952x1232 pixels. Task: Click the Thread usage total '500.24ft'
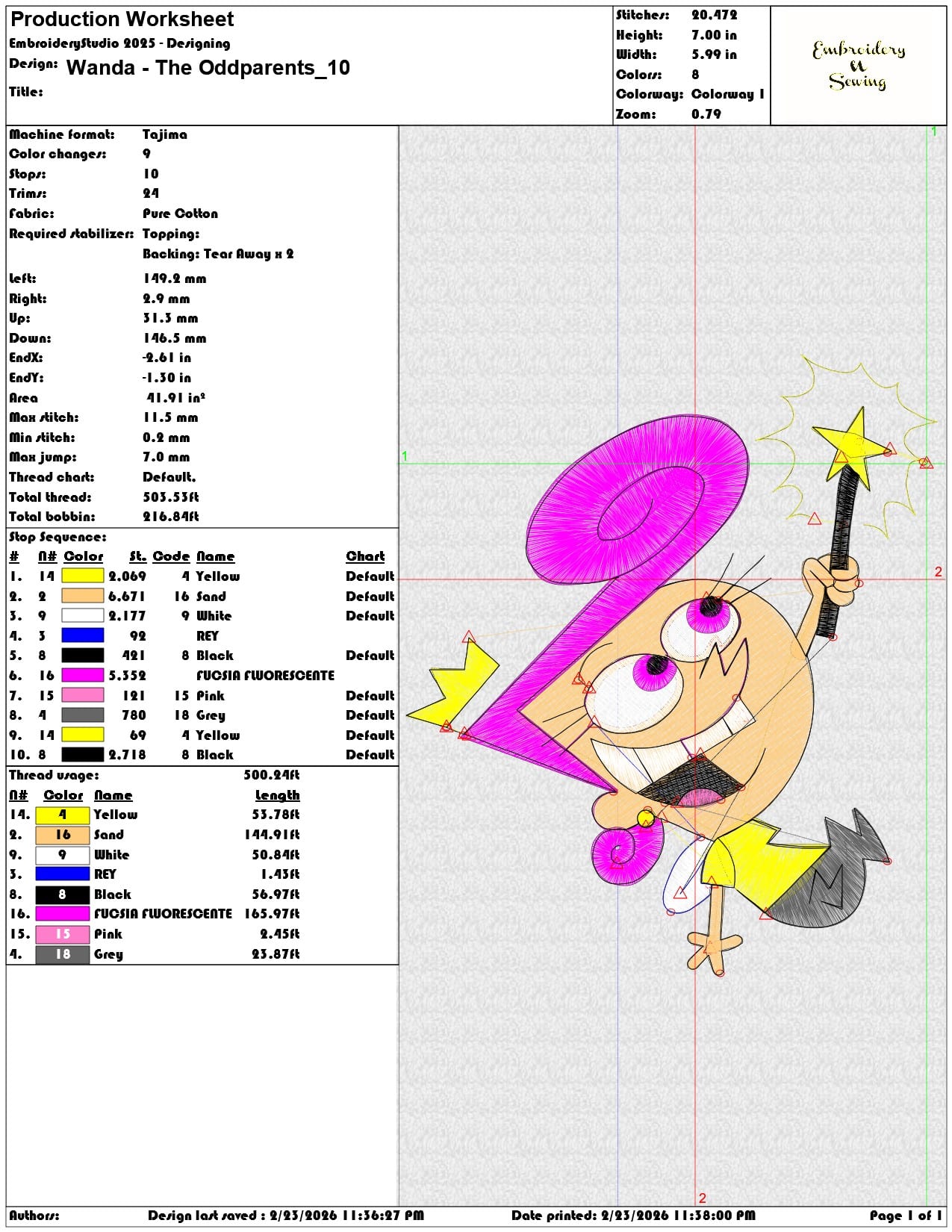pyautogui.click(x=271, y=775)
